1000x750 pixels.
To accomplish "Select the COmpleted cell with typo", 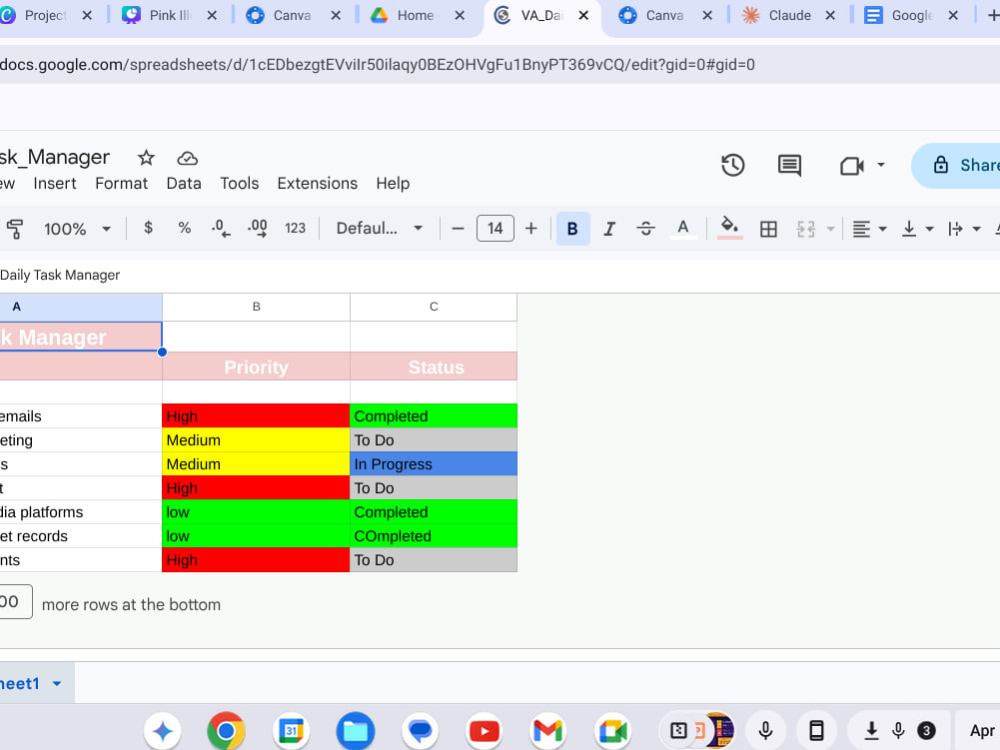I will (434, 536).
